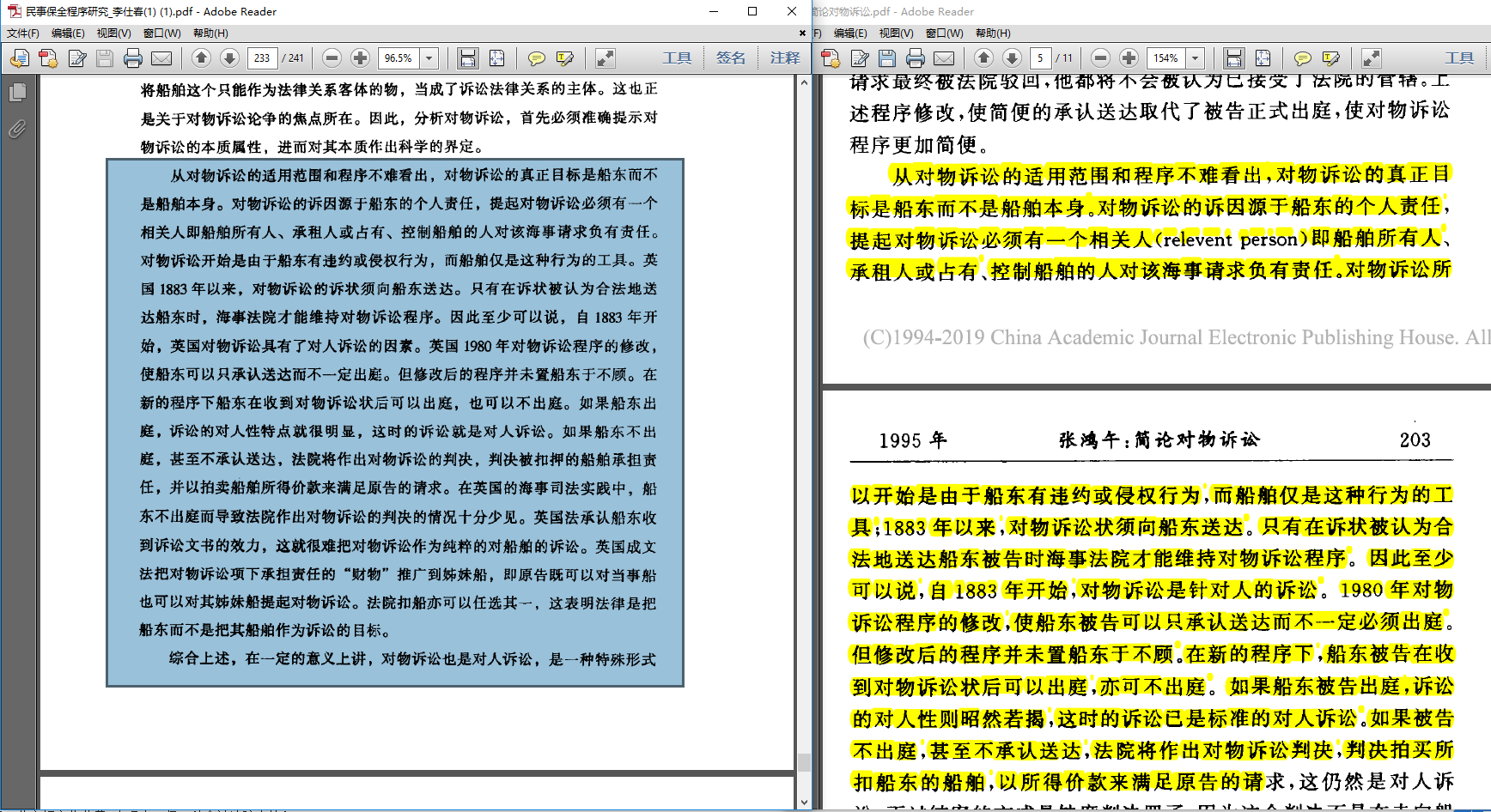This screenshot has width=1491, height=812.
Task: Zoom out in the left document
Action: 332,58
